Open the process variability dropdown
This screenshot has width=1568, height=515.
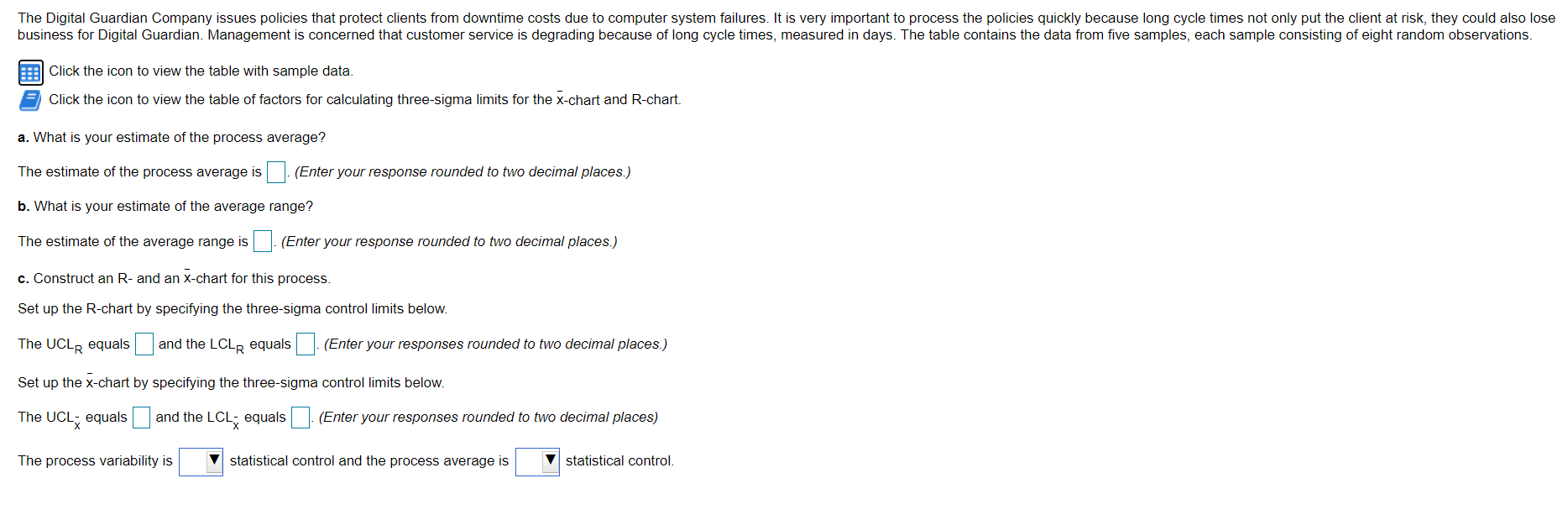[x=200, y=461]
